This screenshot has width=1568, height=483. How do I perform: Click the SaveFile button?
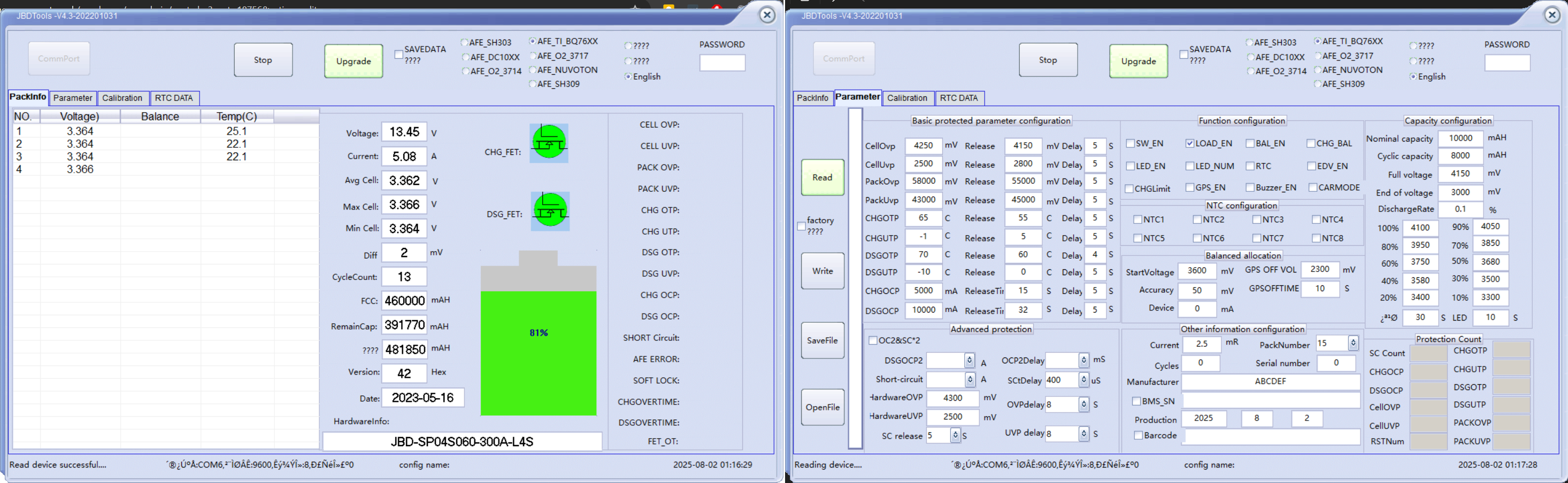(x=822, y=341)
